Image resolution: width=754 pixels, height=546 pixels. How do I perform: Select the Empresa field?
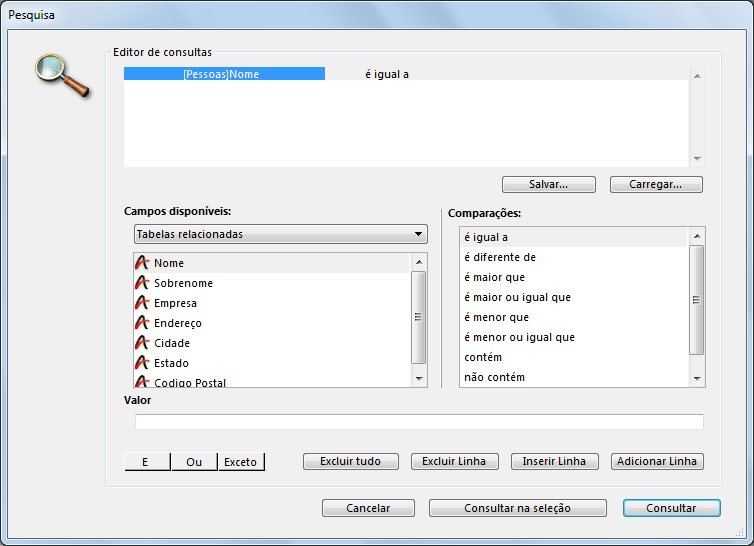tap(272, 303)
